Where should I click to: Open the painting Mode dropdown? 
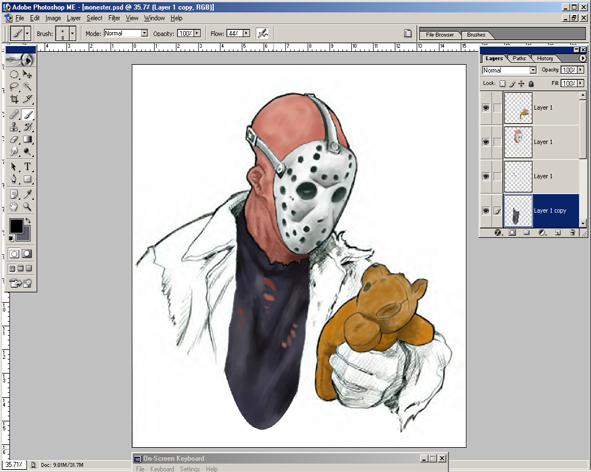click(x=144, y=34)
